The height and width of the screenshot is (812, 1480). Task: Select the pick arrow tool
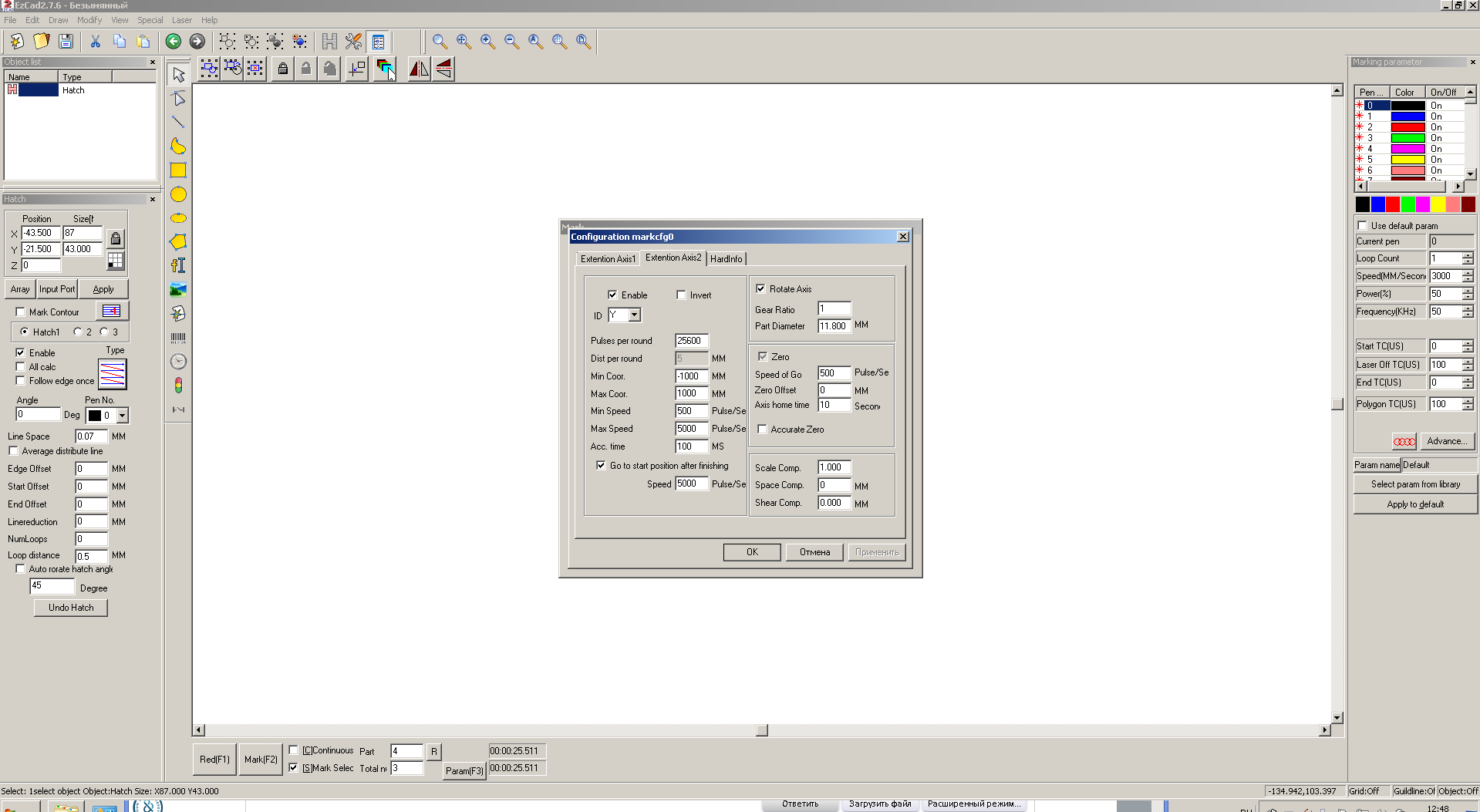178,75
